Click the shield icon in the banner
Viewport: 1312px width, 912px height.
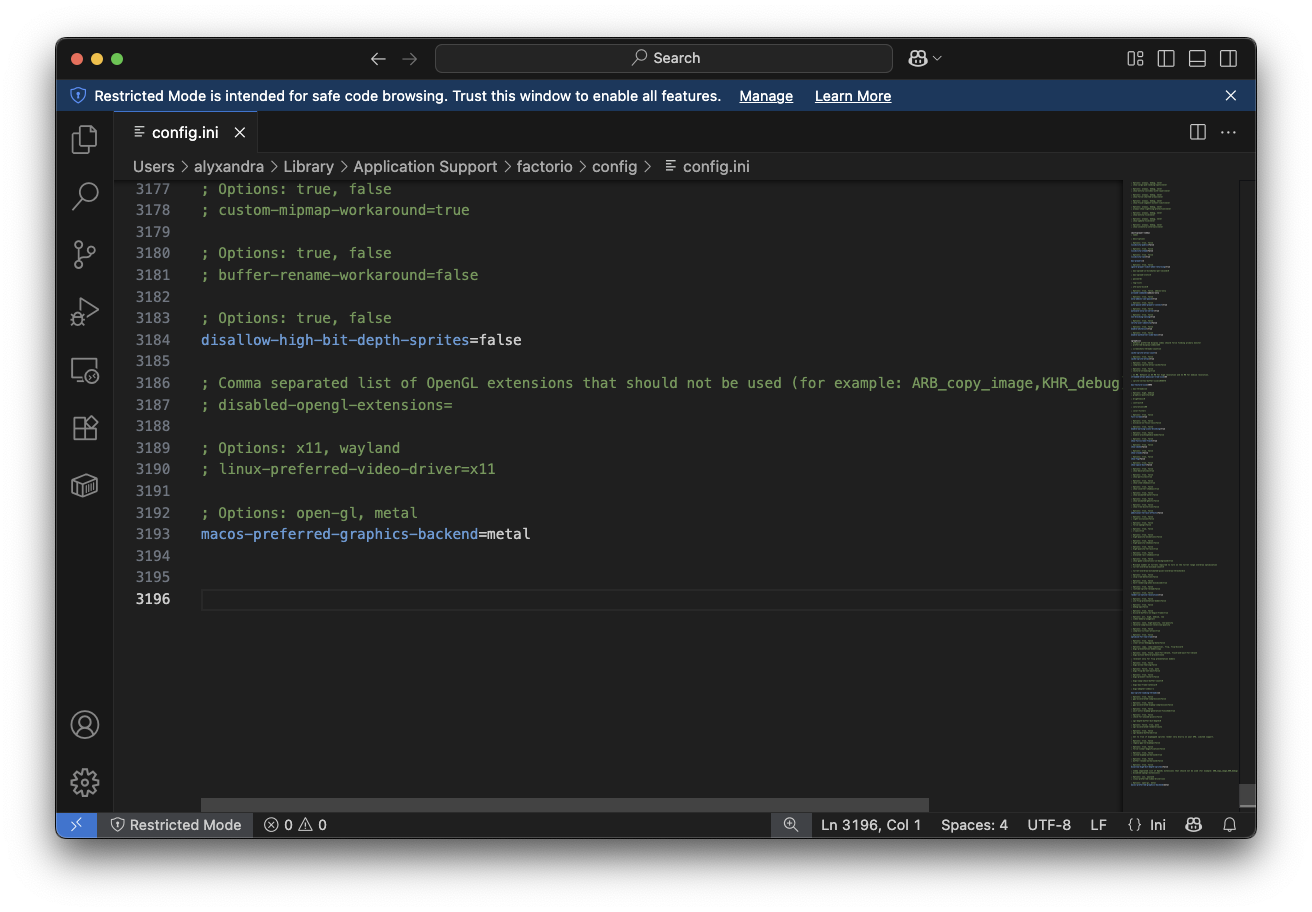78,96
